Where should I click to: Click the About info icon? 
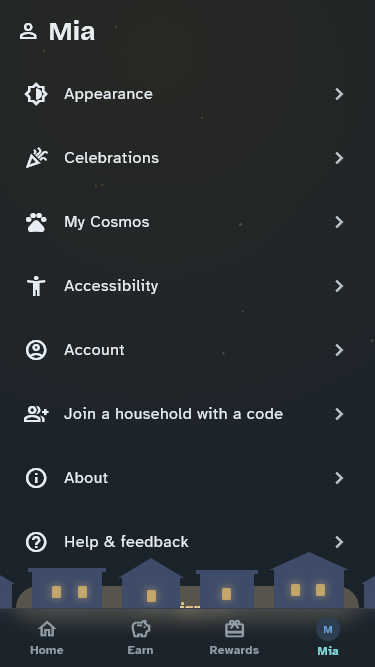coord(36,478)
